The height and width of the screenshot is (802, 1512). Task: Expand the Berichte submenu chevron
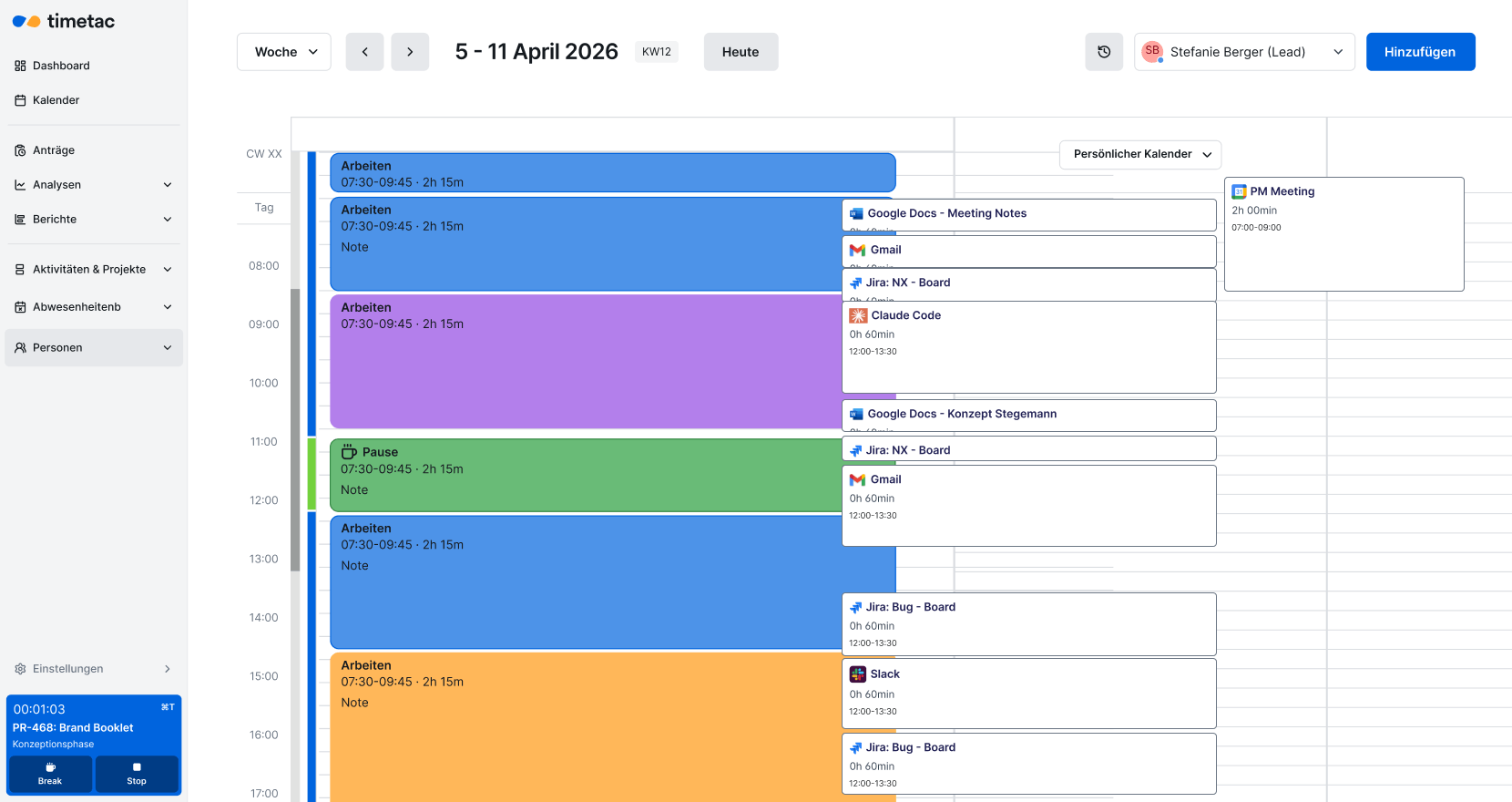[168, 220]
